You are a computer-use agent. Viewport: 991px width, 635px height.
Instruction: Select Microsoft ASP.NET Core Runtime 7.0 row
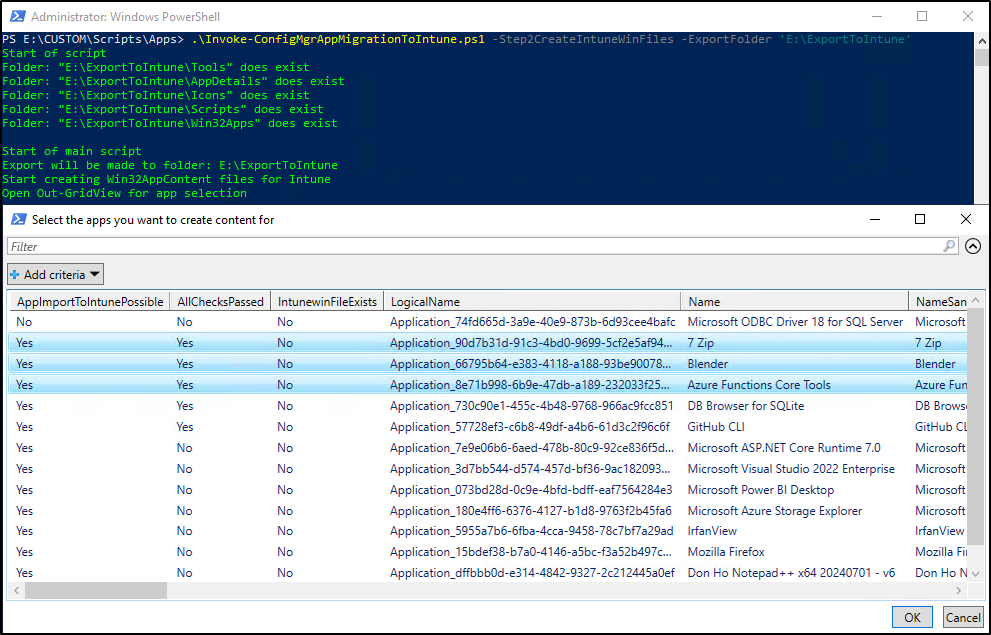pos(487,447)
